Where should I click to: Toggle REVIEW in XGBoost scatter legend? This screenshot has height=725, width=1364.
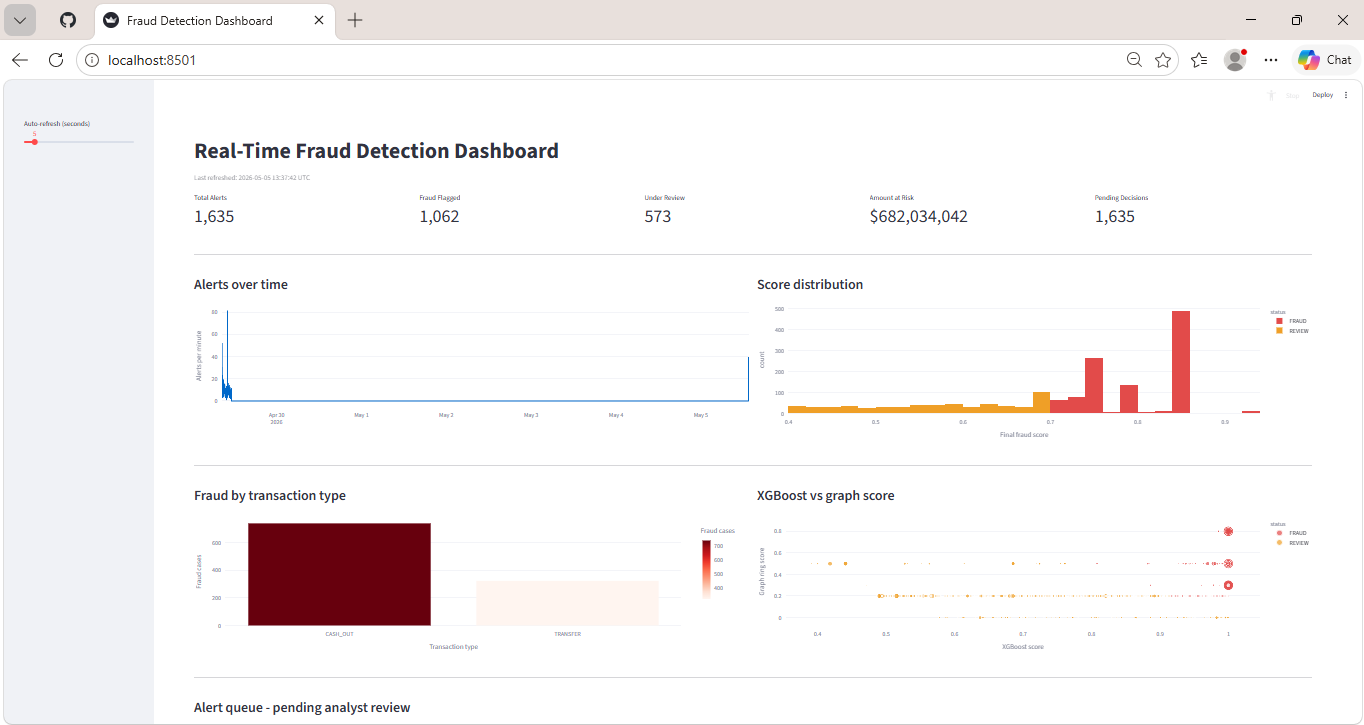(x=1293, y=543)
